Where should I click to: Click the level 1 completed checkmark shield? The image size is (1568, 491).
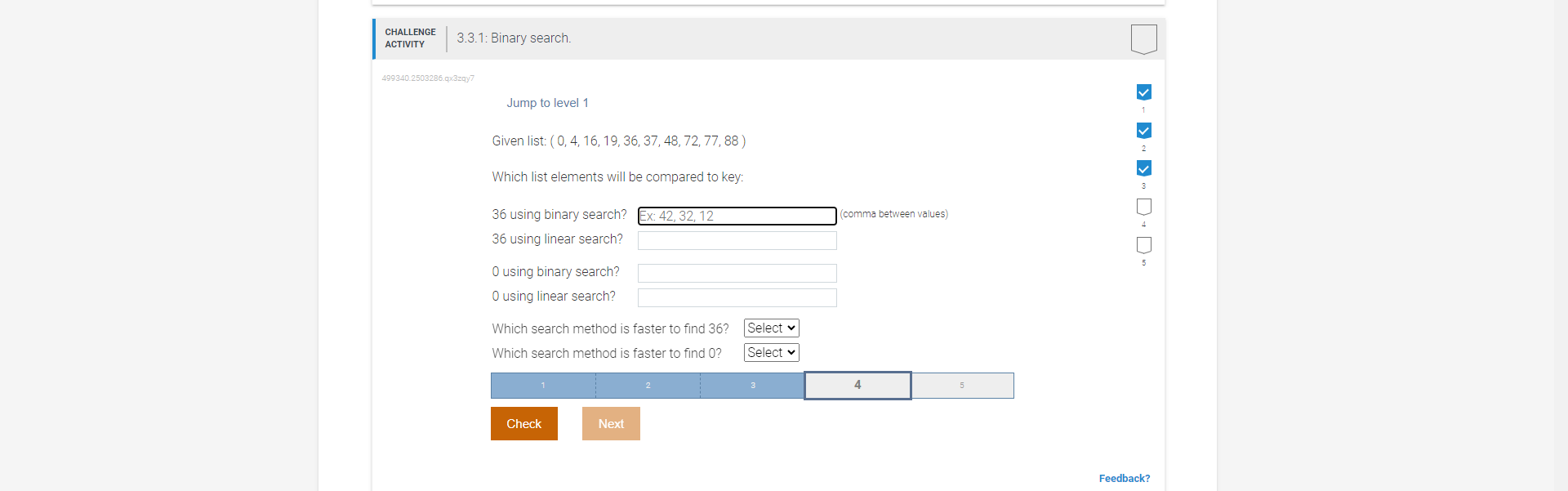pos(1143,92)
